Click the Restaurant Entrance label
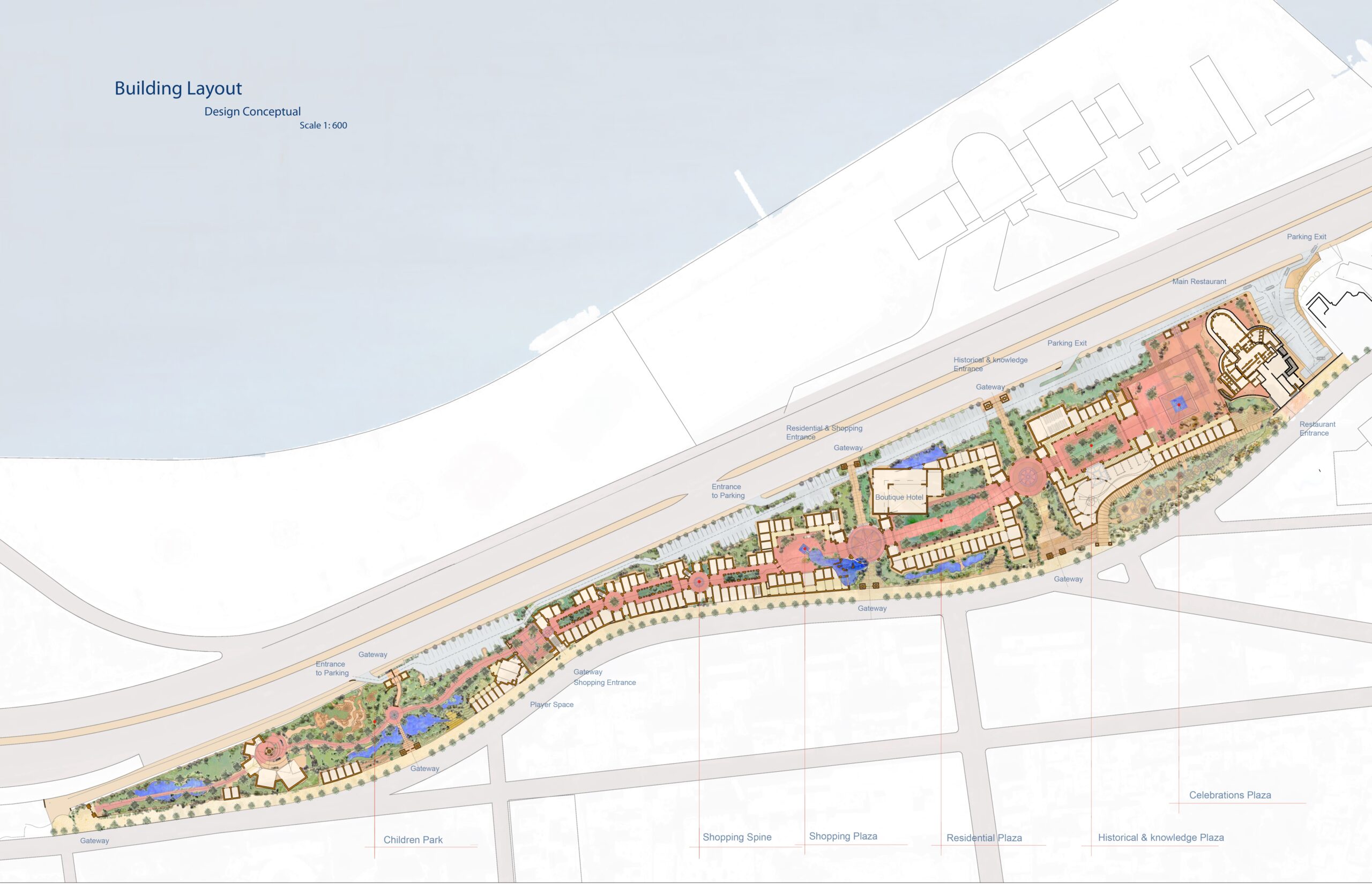 1317,429
